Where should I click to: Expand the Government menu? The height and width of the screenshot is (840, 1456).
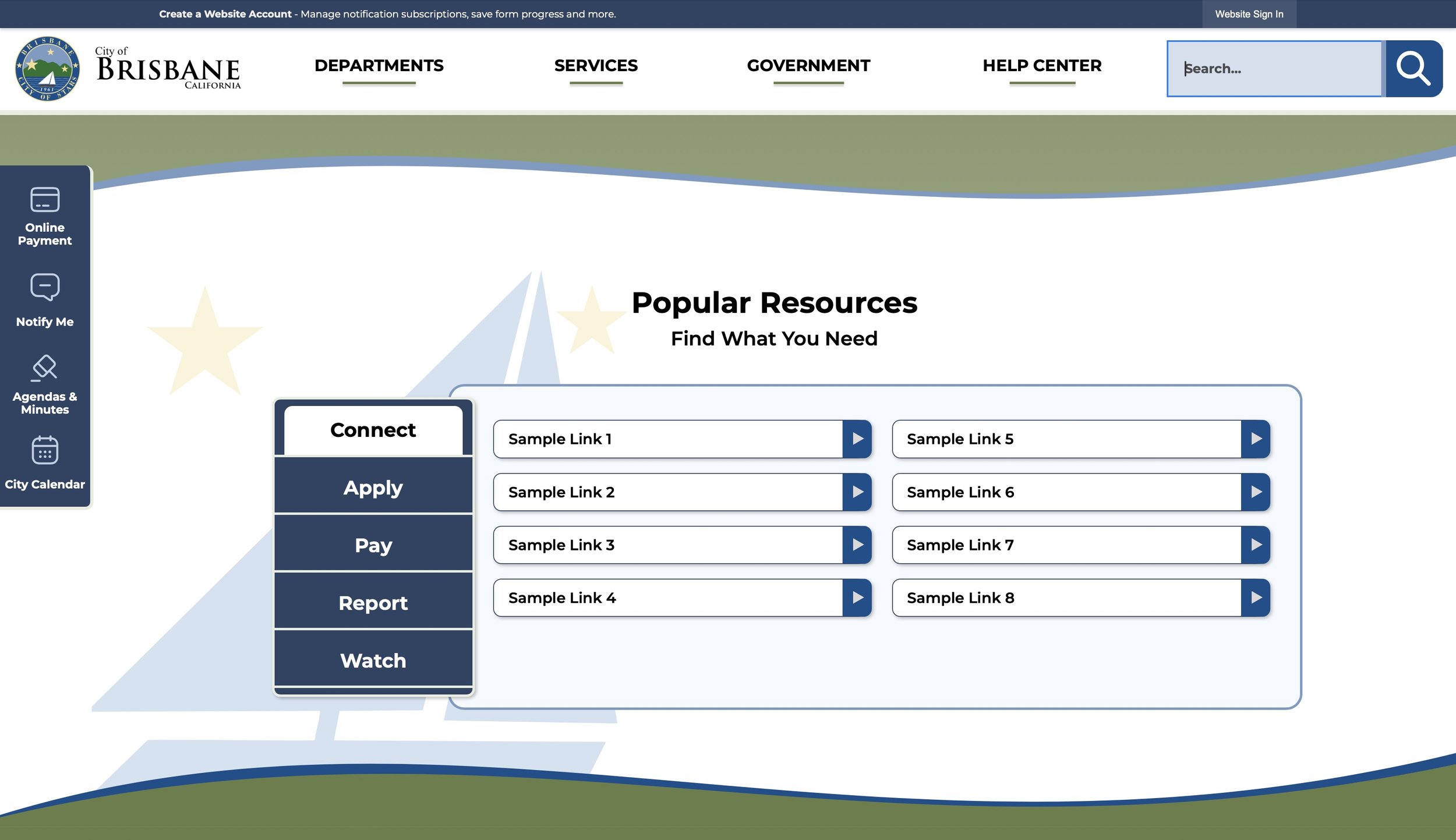click(808, 66)
